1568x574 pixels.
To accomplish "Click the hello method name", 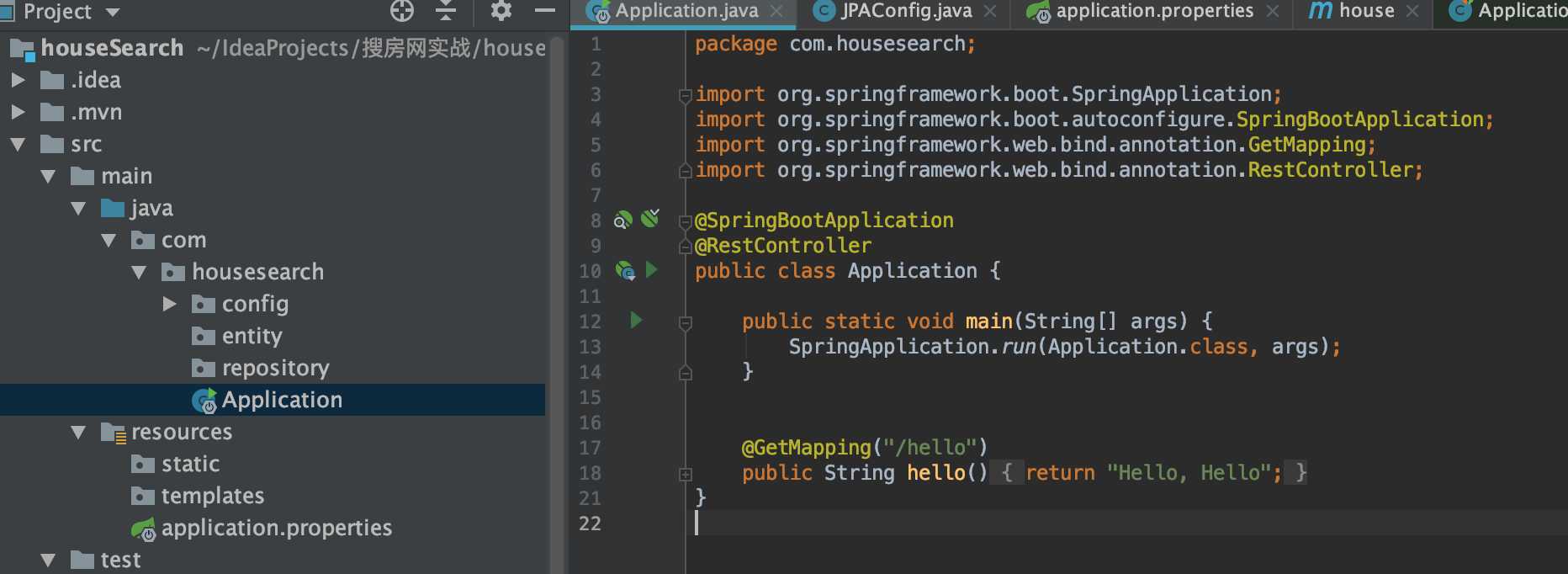I will 935,473.
